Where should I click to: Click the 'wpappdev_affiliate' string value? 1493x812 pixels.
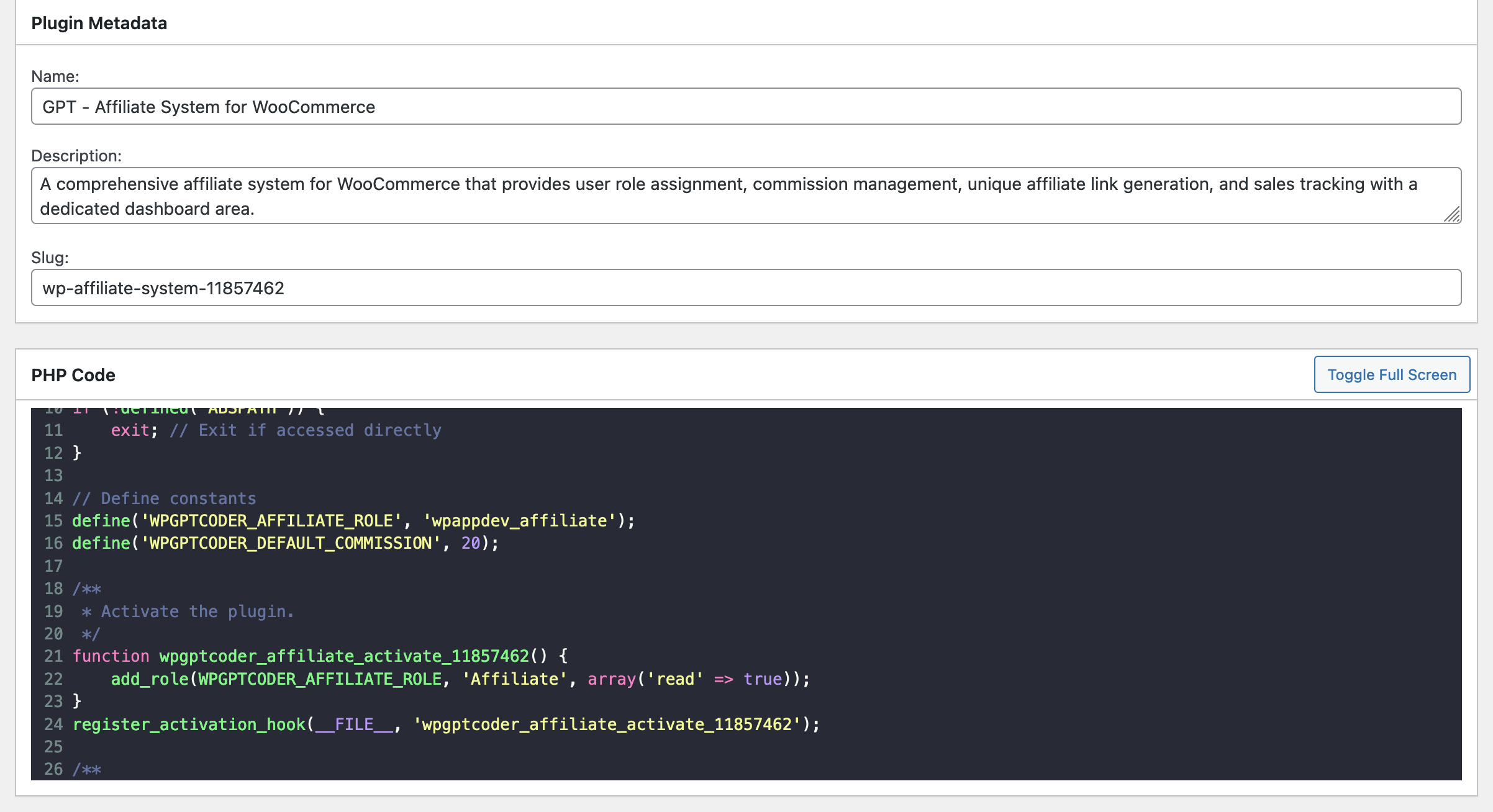pos(519,521)
